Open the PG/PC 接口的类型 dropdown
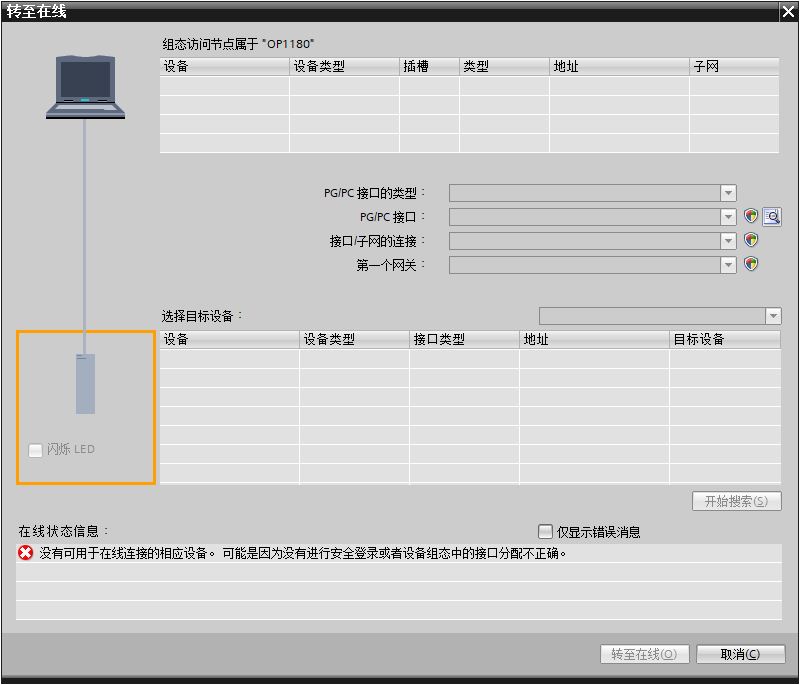The image size is (800, 685). pos(728,193)
